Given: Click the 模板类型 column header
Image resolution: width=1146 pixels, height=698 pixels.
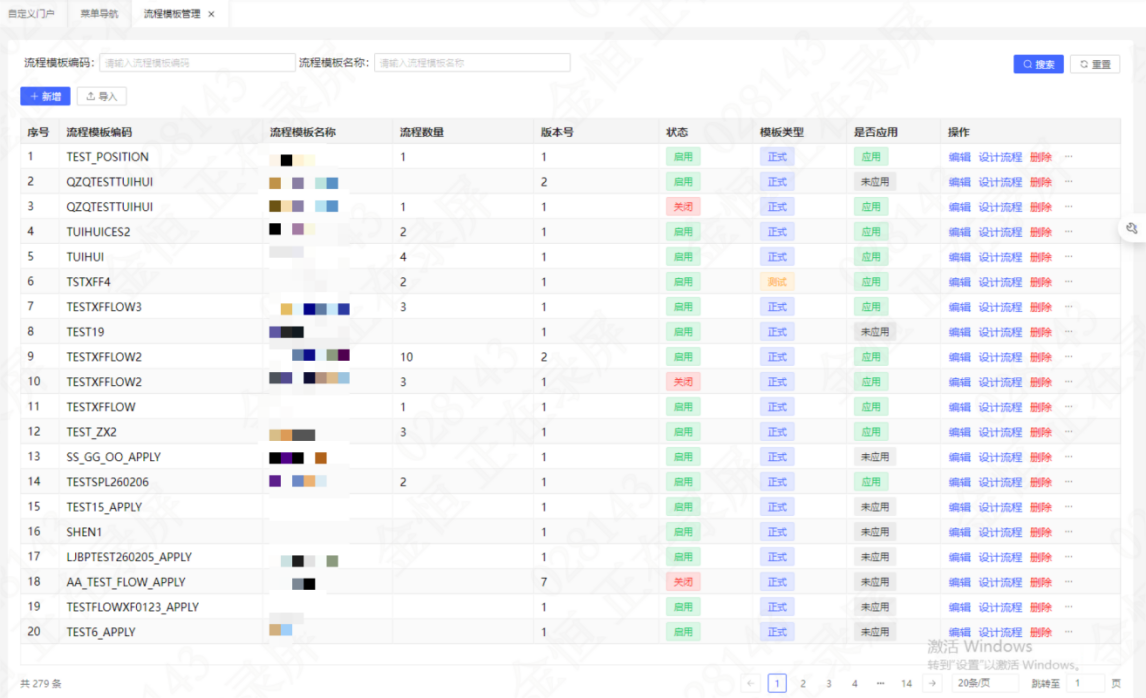Looking at the screenshot, I should pos(781,132).
